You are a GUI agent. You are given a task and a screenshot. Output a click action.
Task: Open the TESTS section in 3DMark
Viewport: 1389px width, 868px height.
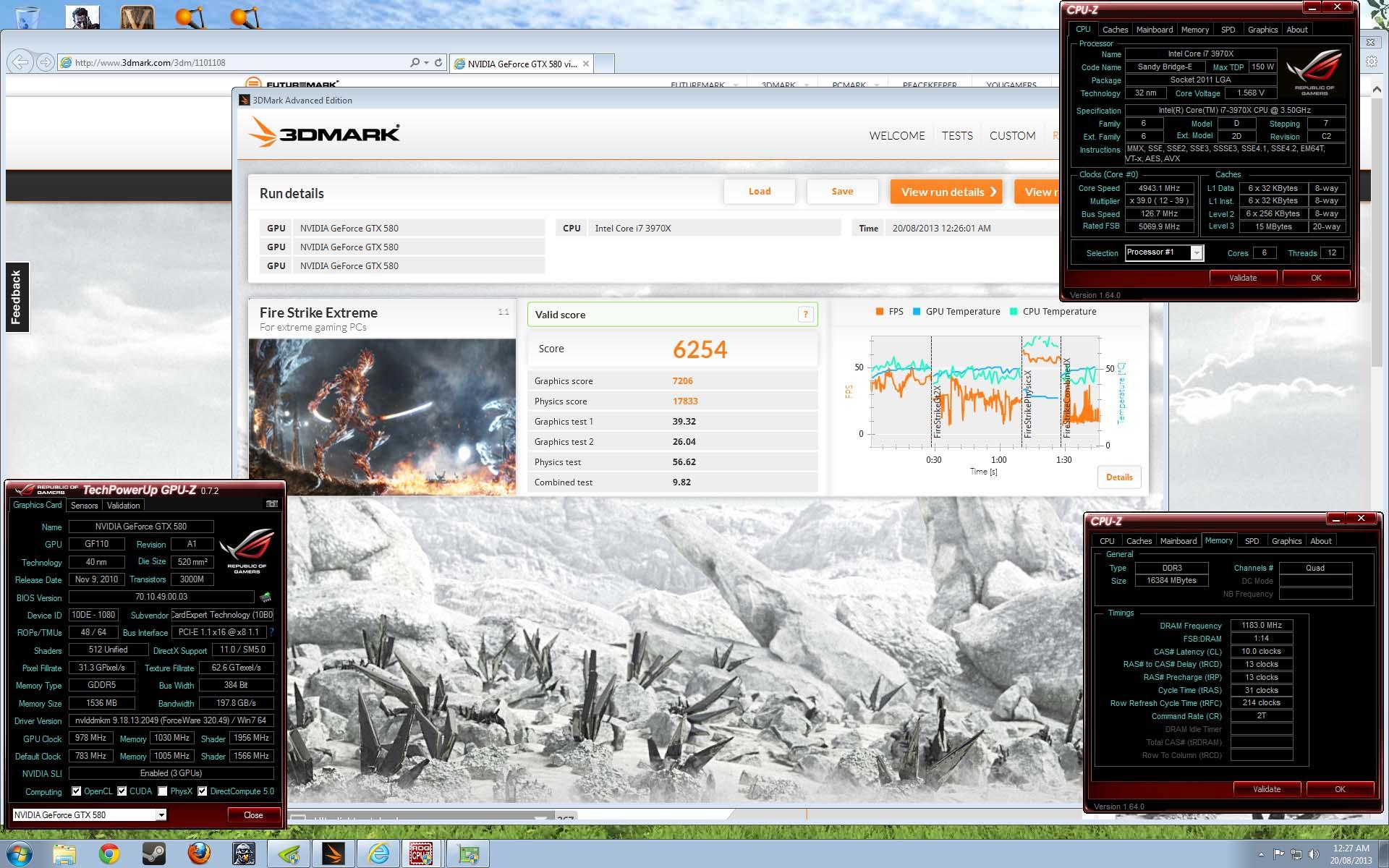pyautogui.click(x=957, y=135)
